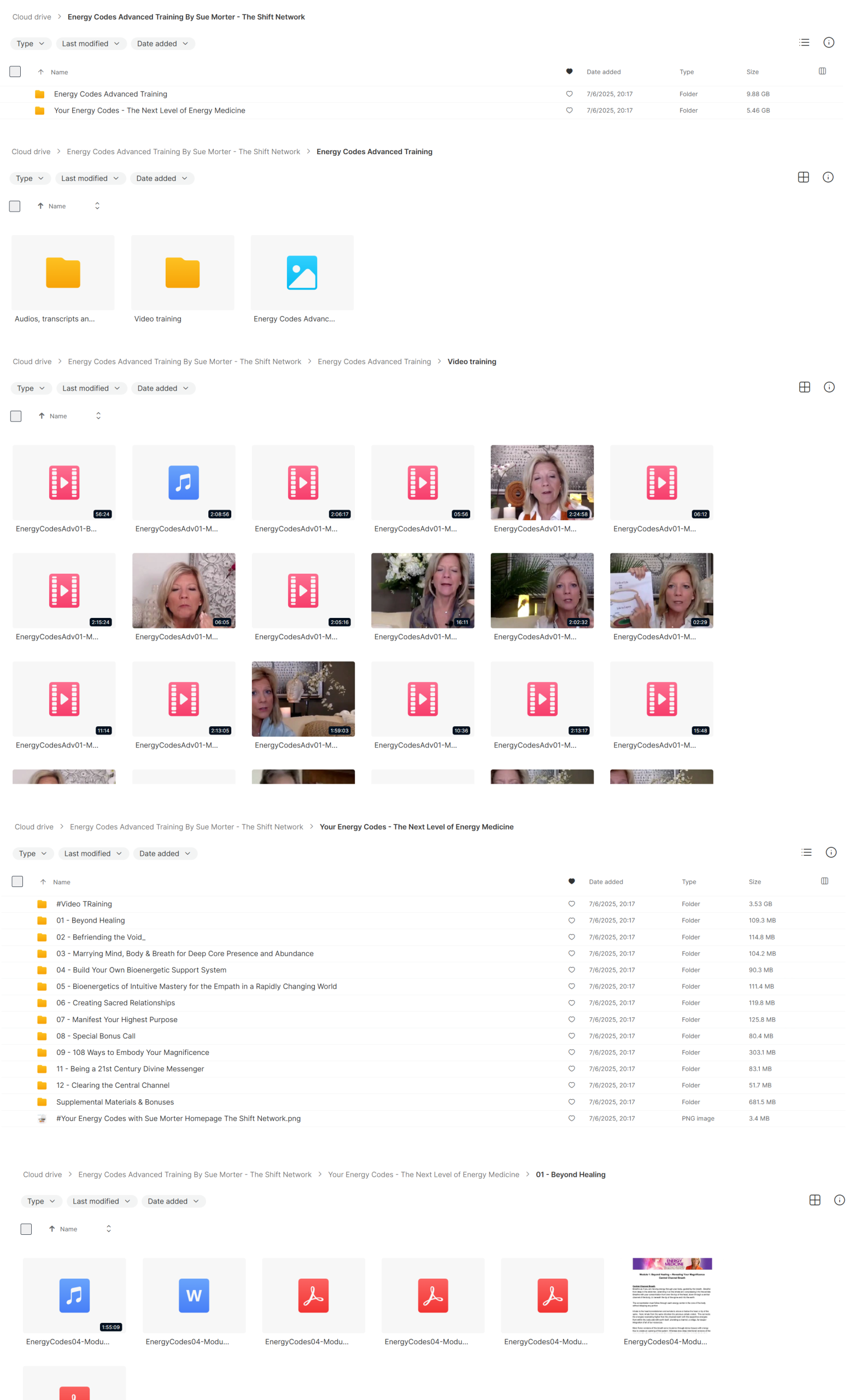Switch view layout in the 01 - Beyond Healing page
This screenshot has width=861, height=1400.
pyautogui.click(x=815, y=1200)
